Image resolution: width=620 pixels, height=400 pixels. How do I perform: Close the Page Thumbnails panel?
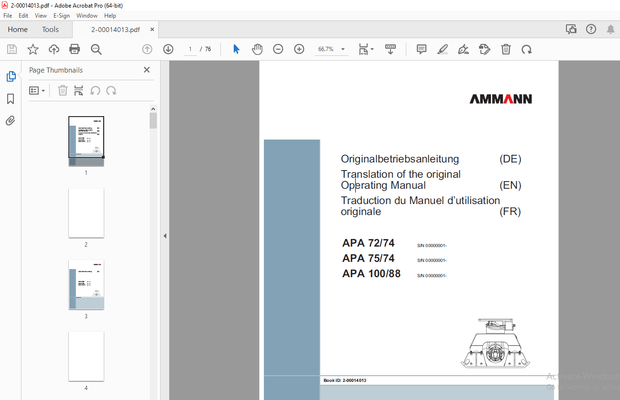(147, 70)
